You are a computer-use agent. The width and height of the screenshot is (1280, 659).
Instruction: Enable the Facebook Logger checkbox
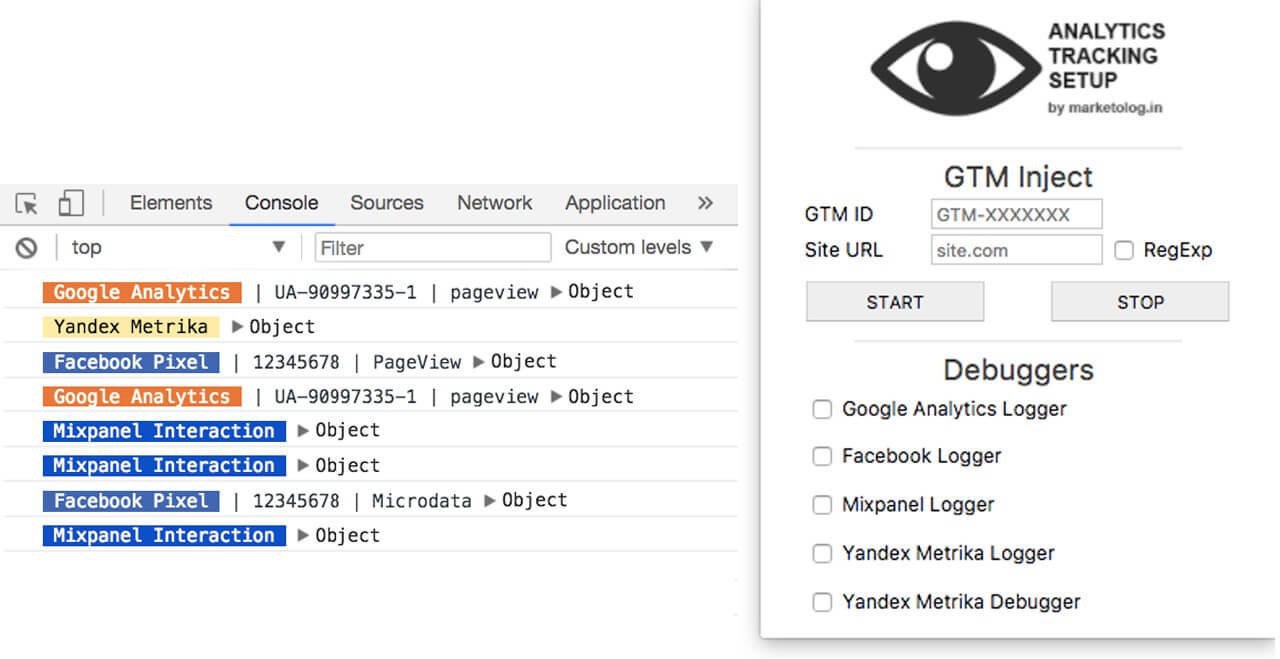click(822, 456)
